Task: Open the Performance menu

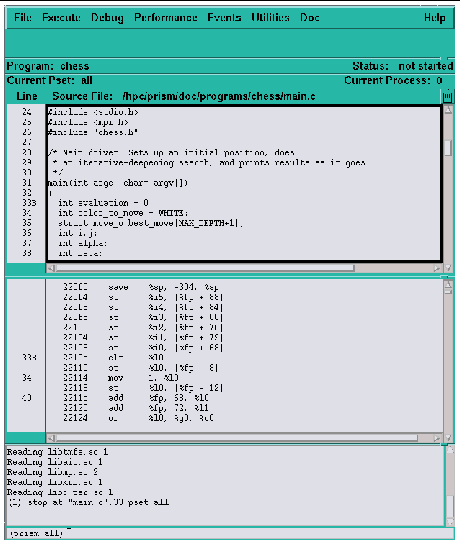Action: pyautogui.click(x=165, y=17)
